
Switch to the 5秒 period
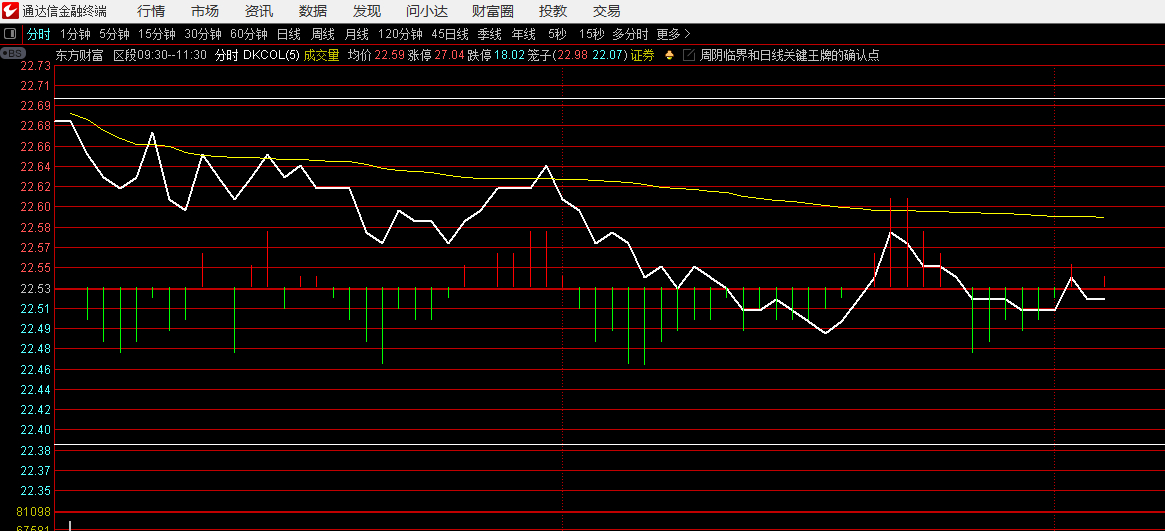pyautogui.click(x=557, y=34)
